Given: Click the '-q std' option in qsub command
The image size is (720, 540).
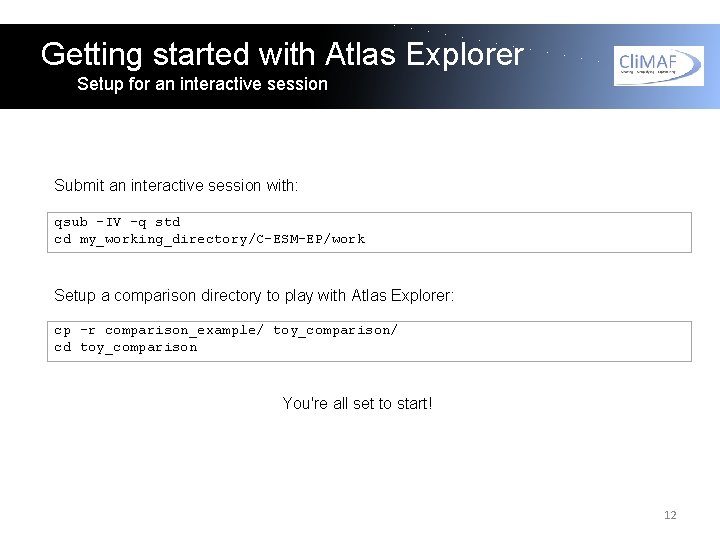Looking at the screenshot, I should 155,222.
